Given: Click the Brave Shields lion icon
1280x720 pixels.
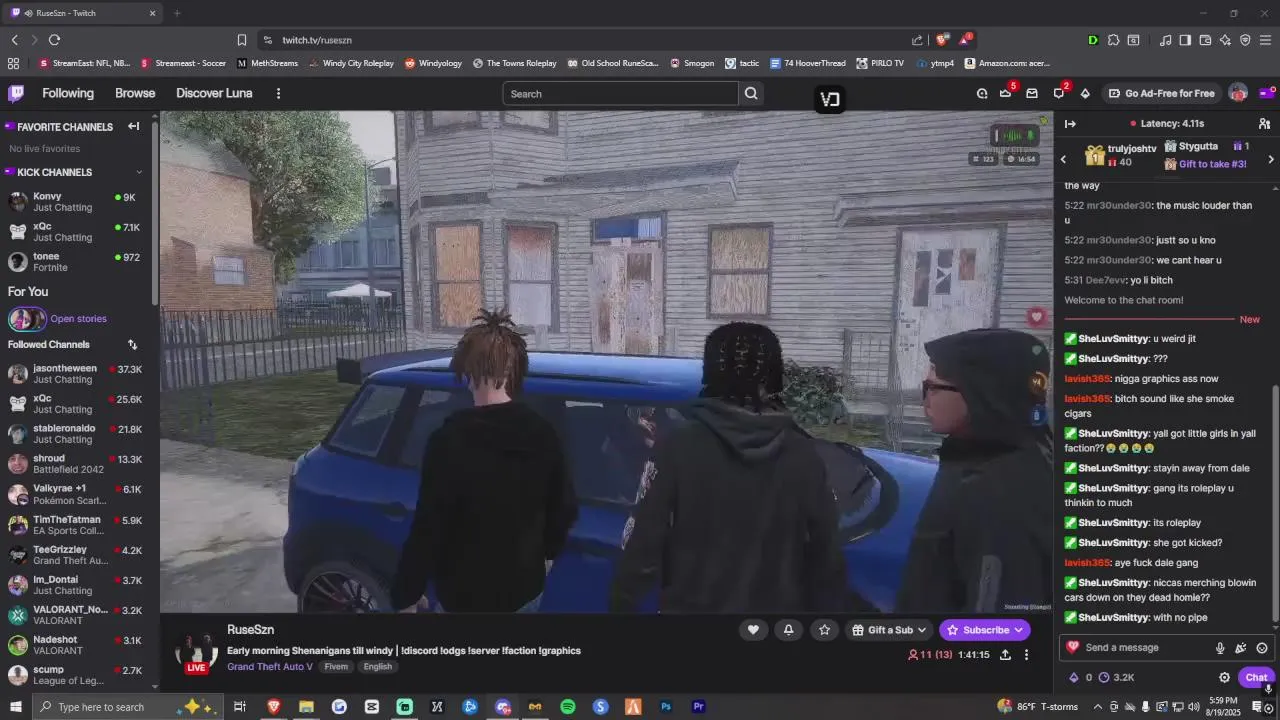Looking at the screenshot, I should coord(942,40).
